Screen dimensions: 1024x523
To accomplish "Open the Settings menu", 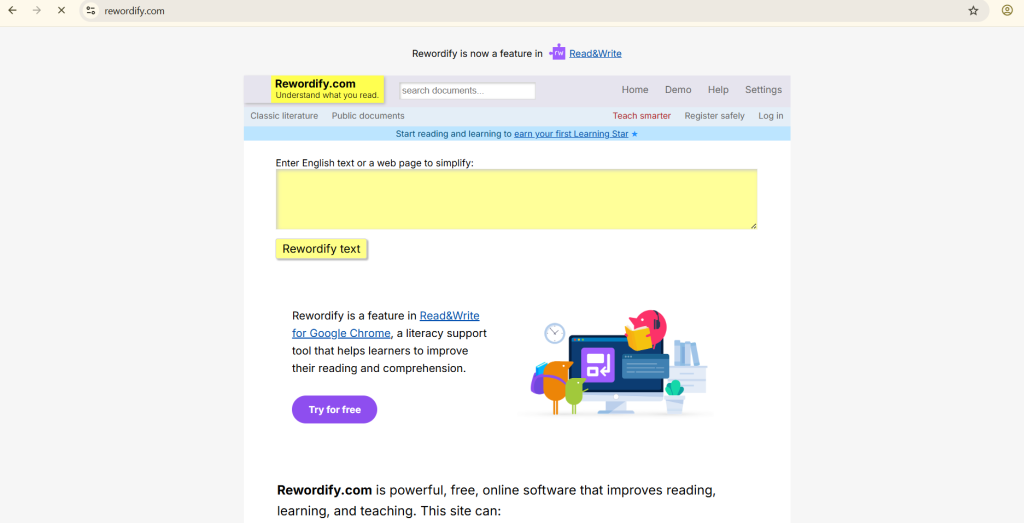I will tap(763, 90).
